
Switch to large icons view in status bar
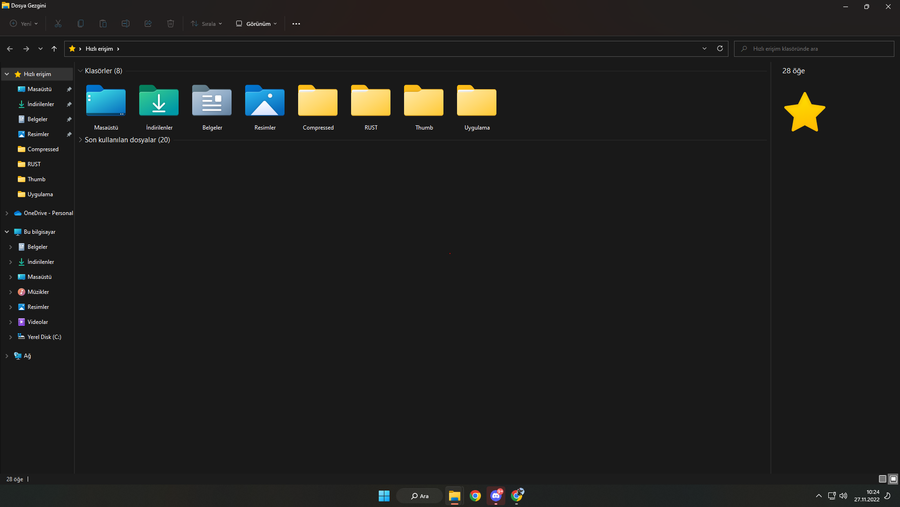click(893, 478)
